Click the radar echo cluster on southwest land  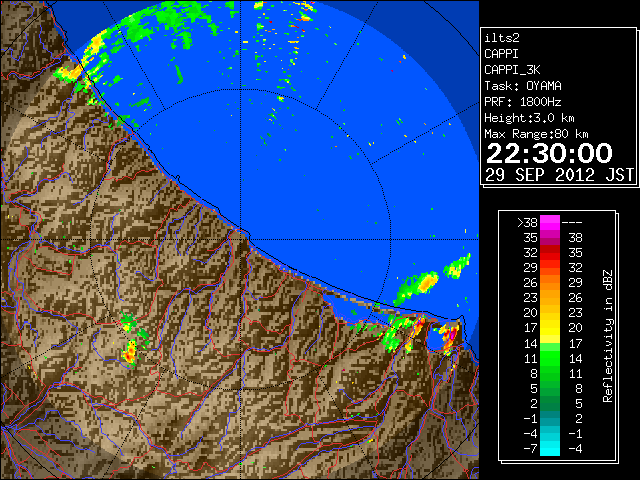tap(131, 353)
